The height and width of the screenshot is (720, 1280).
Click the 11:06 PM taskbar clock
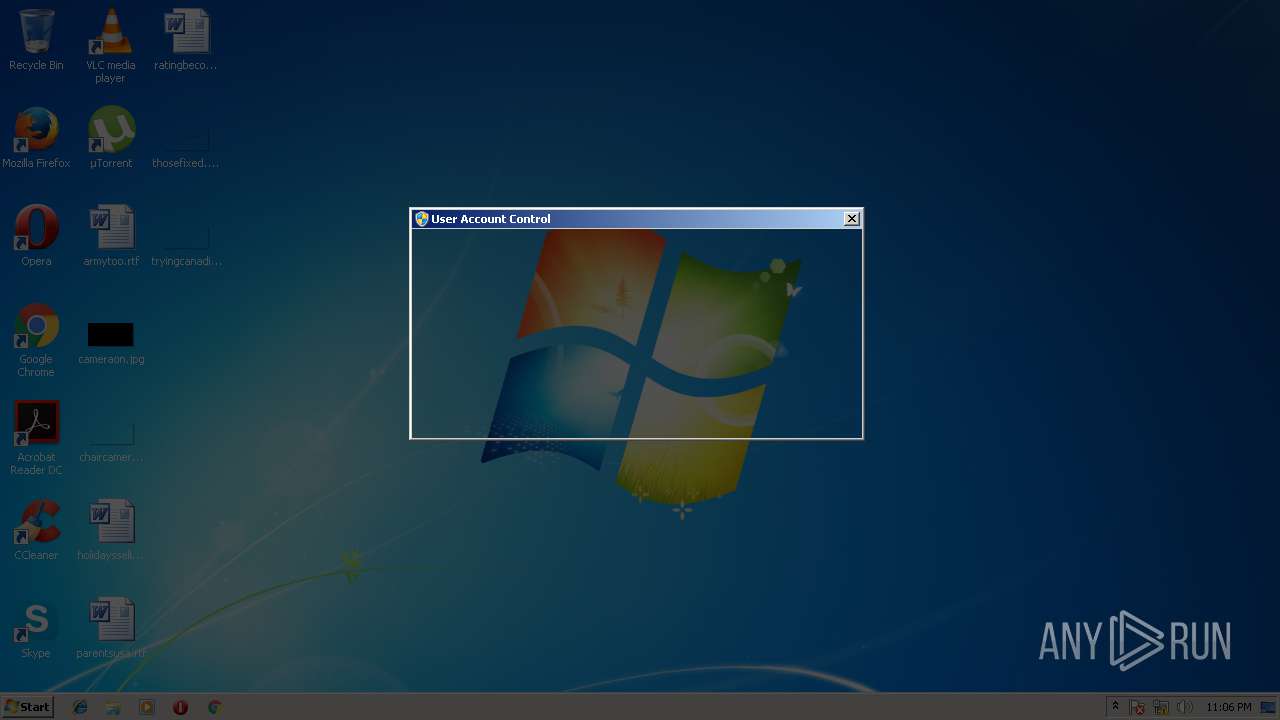click(1228, 707)
